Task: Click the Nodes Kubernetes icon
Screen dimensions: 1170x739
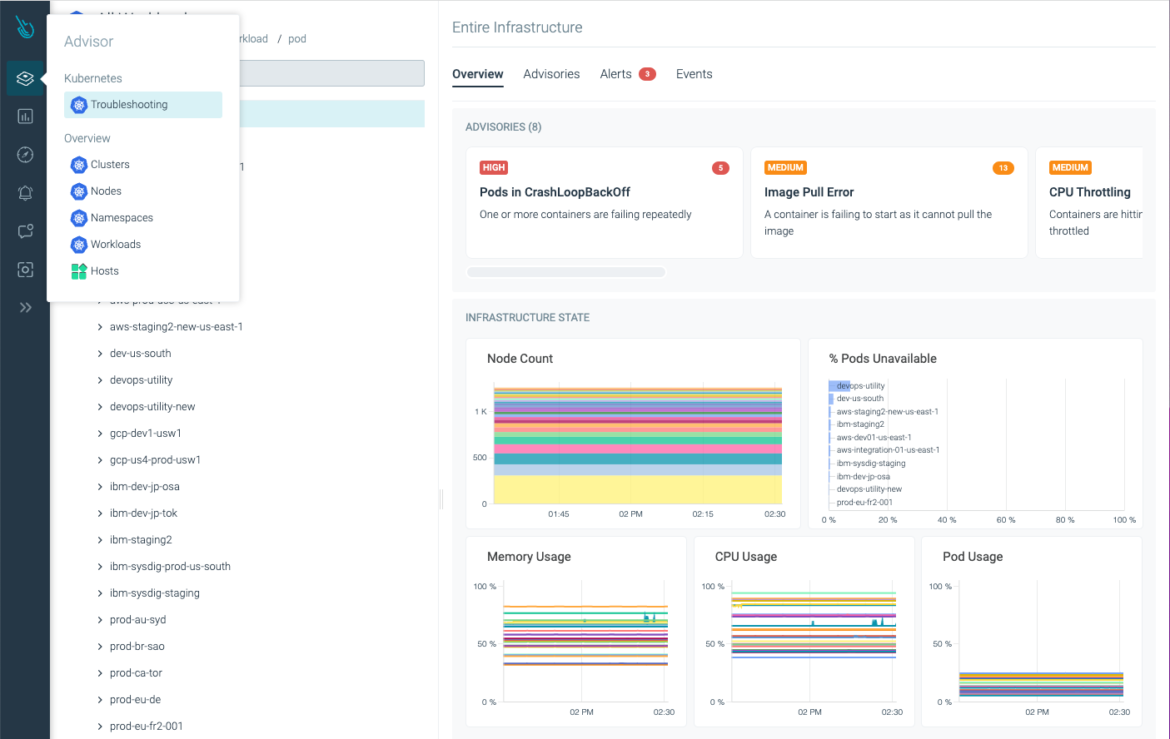Action: tap(79, 192)
